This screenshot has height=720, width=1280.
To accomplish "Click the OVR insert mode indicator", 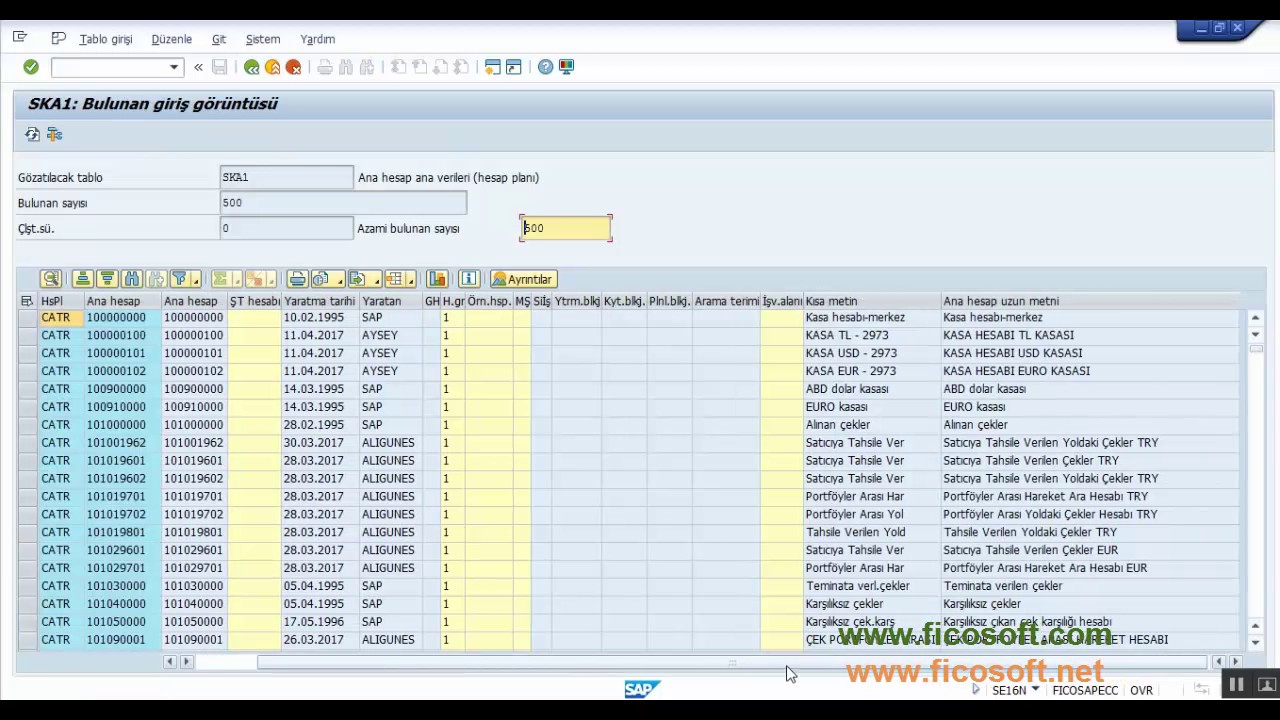I will point(1141,690).
